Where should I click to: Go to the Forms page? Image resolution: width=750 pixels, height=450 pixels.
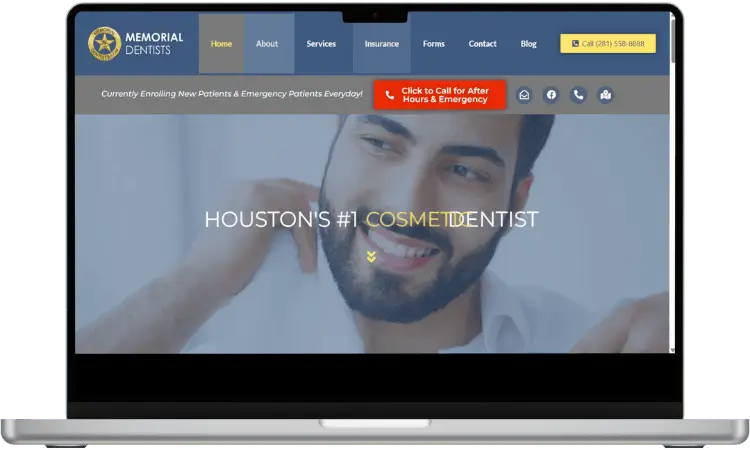coord(433,44)
